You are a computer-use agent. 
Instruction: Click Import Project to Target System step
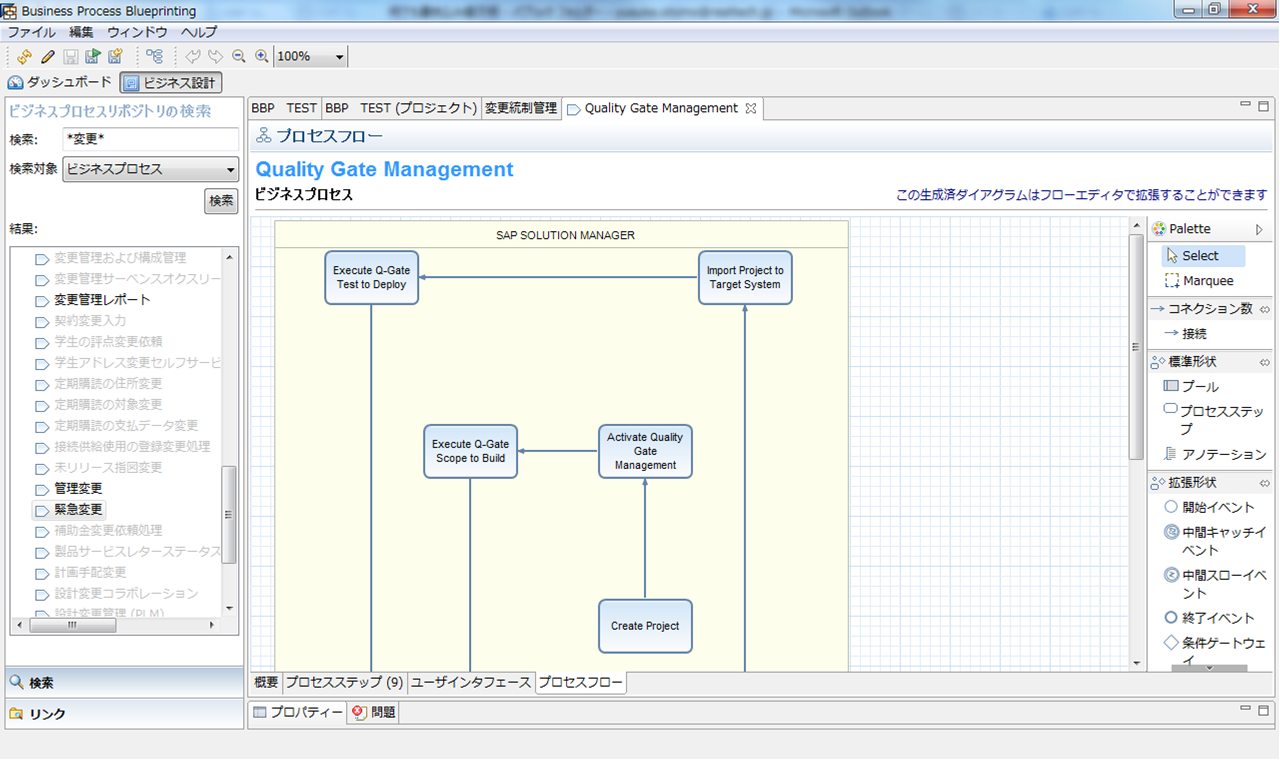[745, 278]
